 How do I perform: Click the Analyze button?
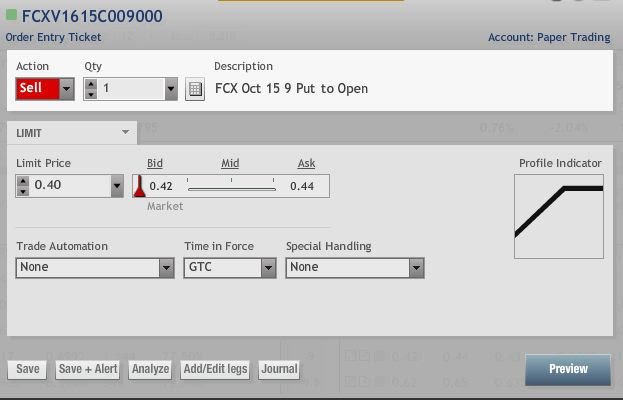click(150, 369)
